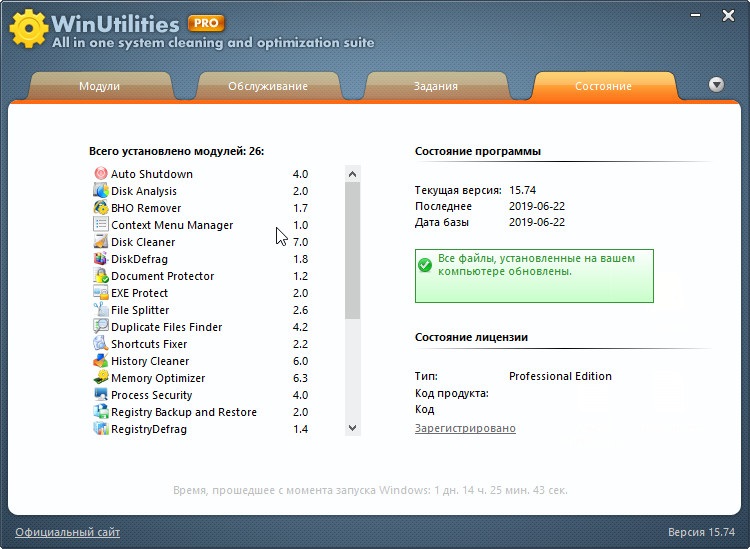
Task: Select the History Cleaner module name
Action: click(x=150, y=361)
